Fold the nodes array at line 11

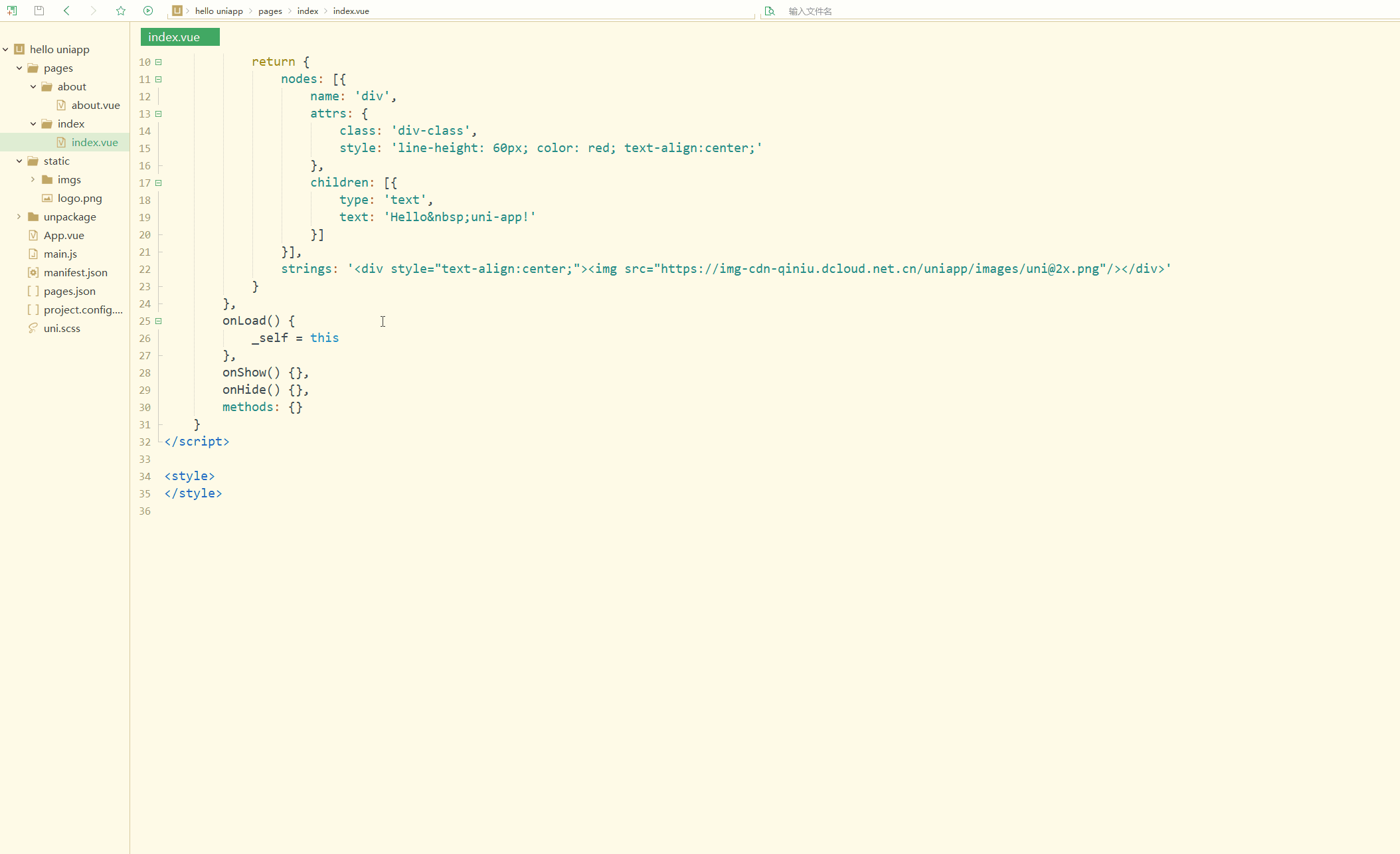[x=159, y=79]
